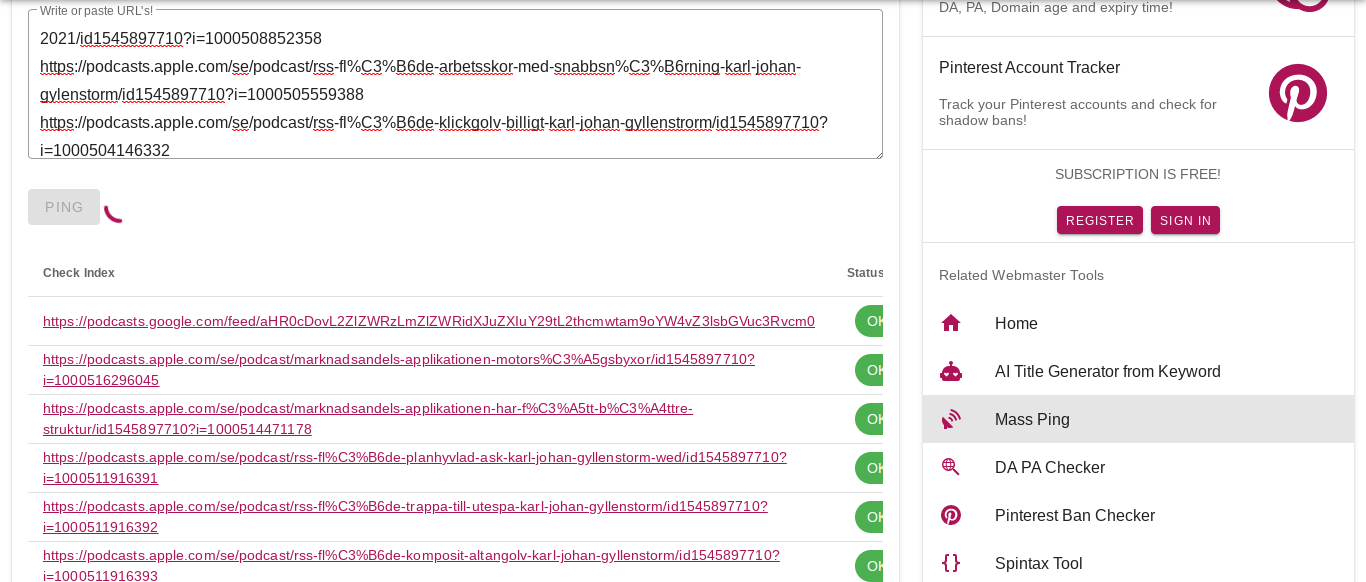1366x582 pixels.
Task: Click OK badge for the planhyvlad-ask row
Action: coord(869,468)
